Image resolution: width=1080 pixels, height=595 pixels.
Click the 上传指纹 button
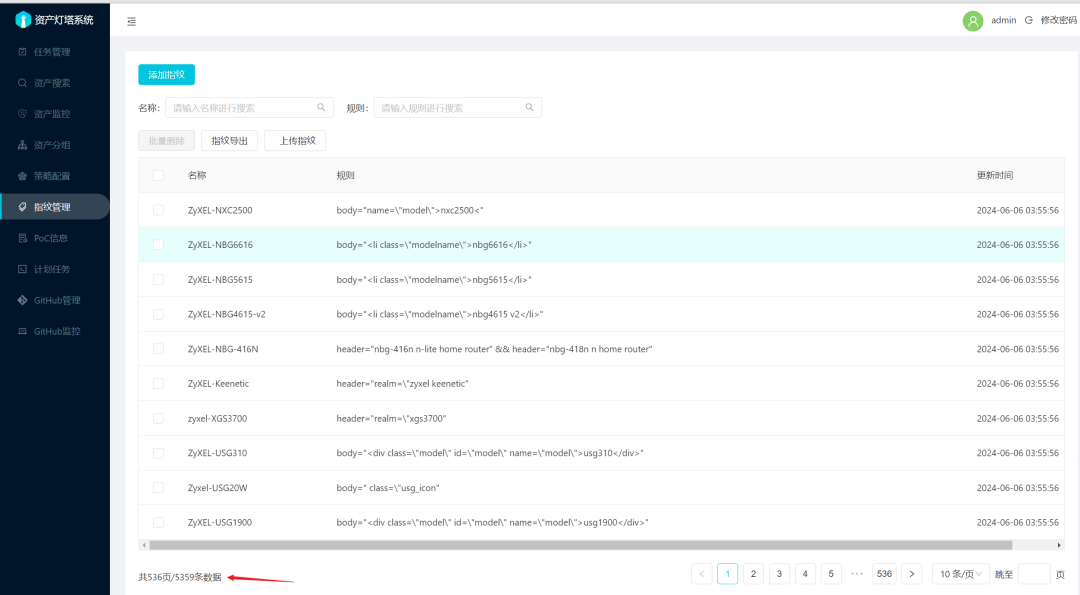click(x=296, y=141)
